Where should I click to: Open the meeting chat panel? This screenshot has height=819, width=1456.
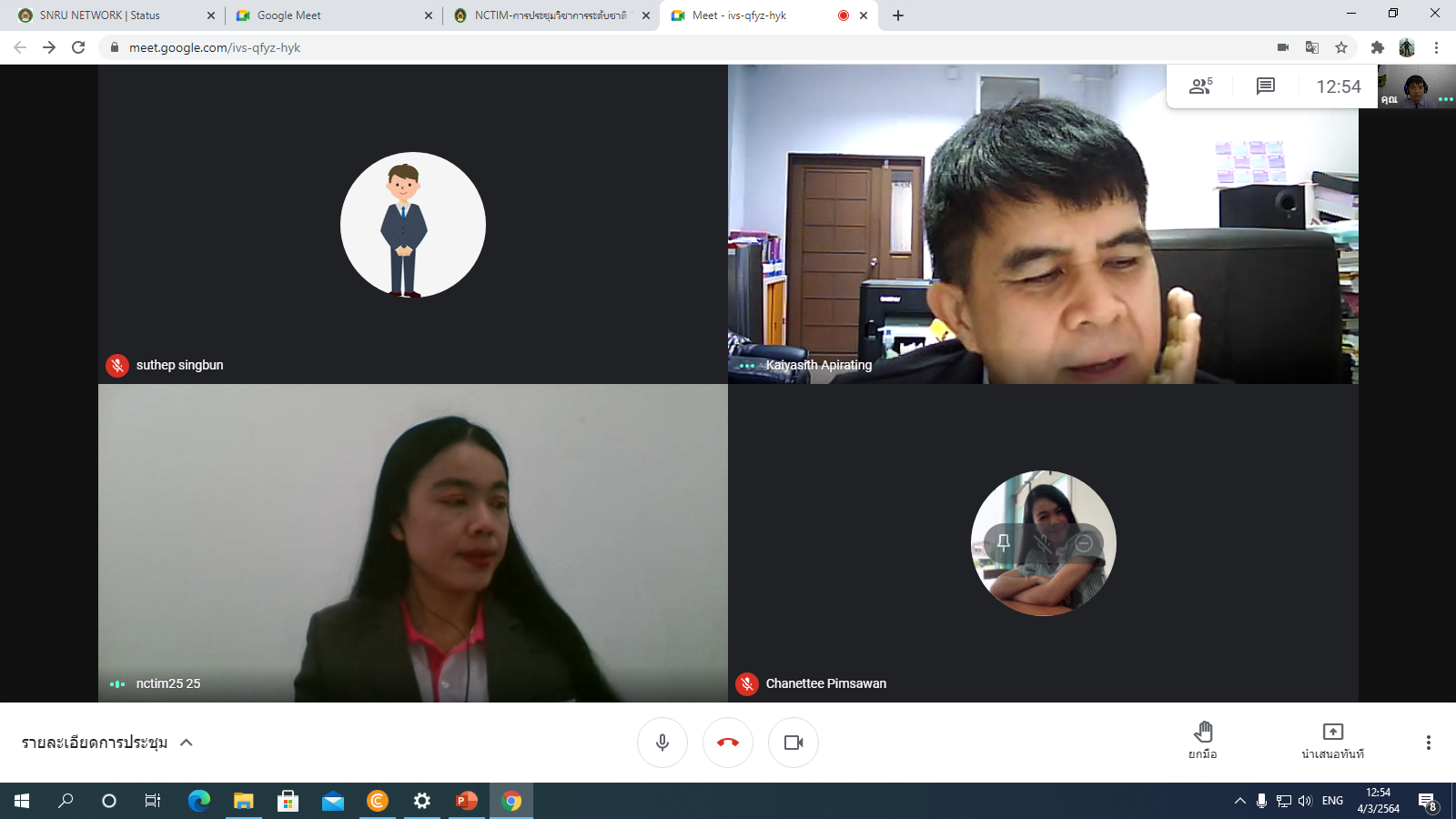(x=1265, y=86)
